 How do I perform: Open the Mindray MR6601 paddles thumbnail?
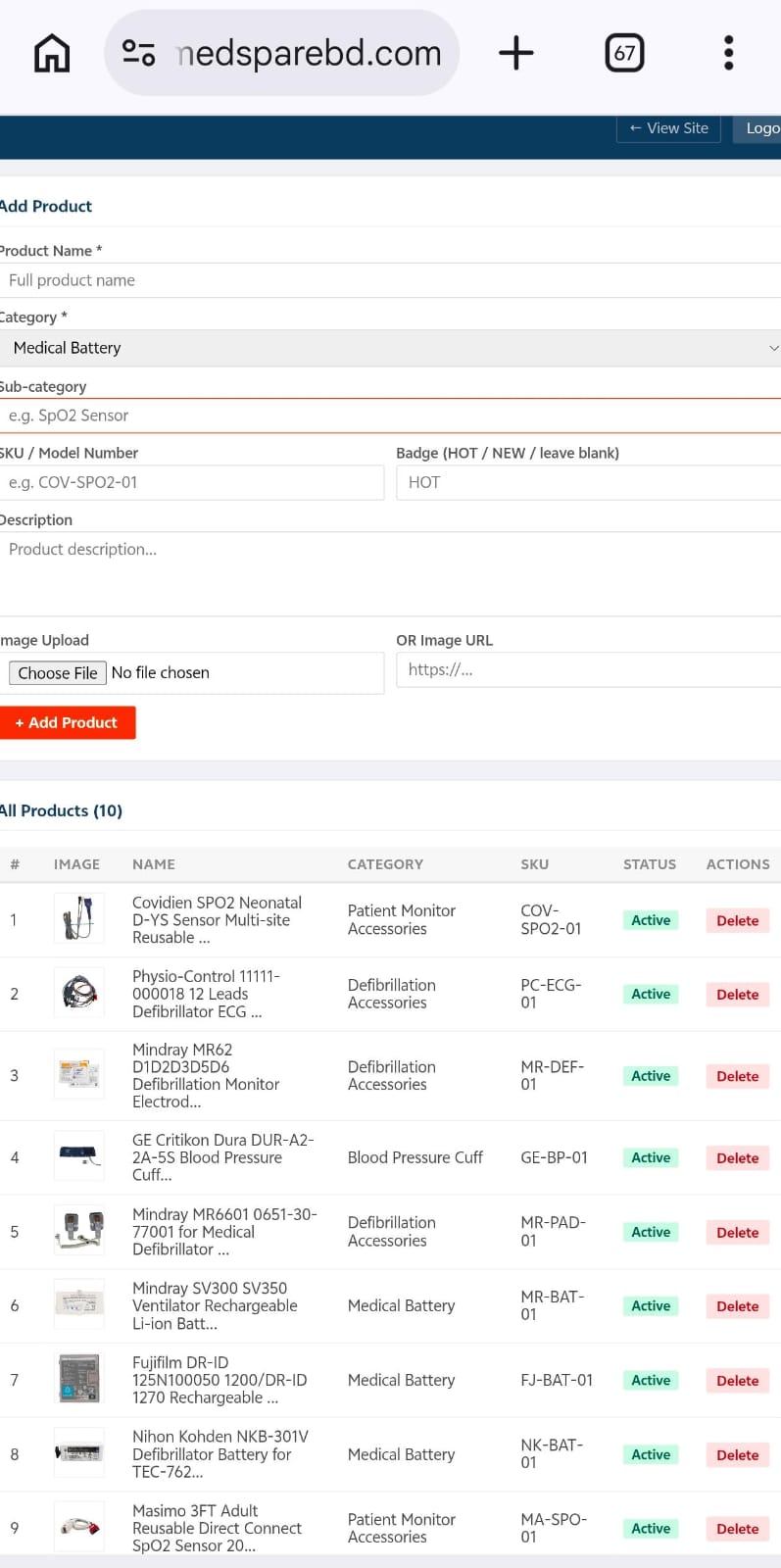[x=78, y=1231]
